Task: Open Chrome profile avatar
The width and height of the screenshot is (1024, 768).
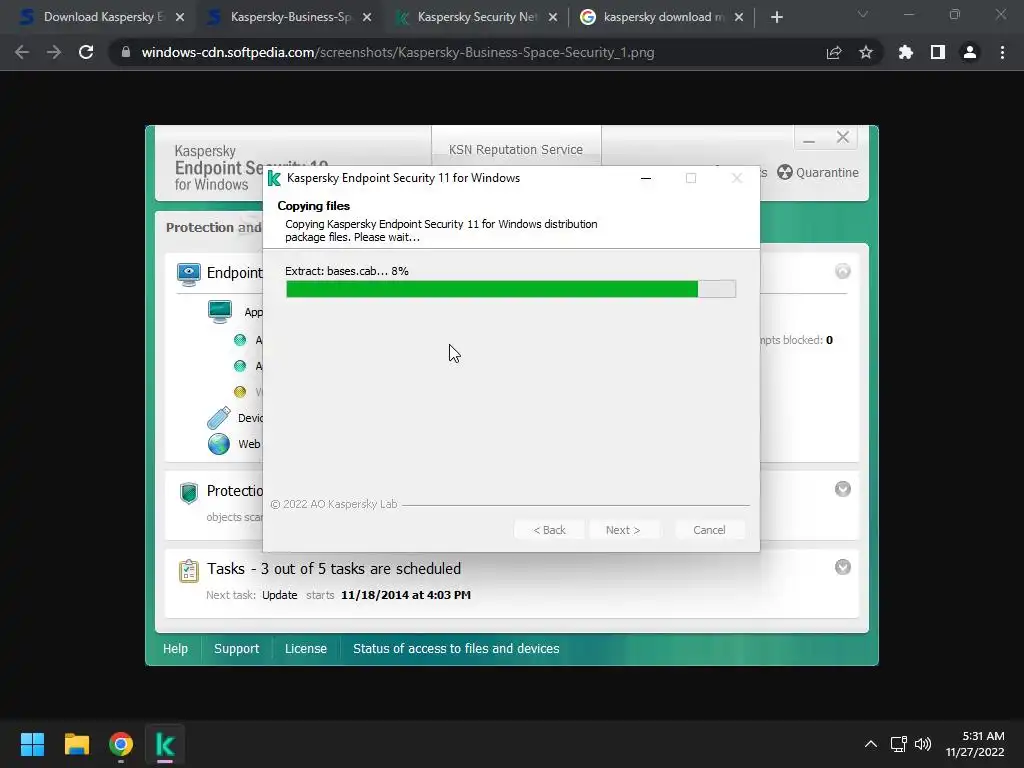Action: coord(970,52)
